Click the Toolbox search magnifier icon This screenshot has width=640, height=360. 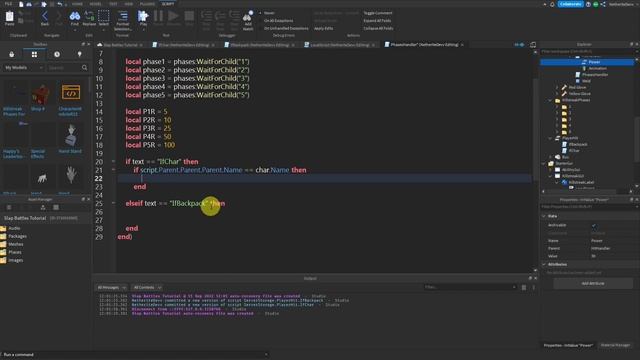[x=84, y=68]
